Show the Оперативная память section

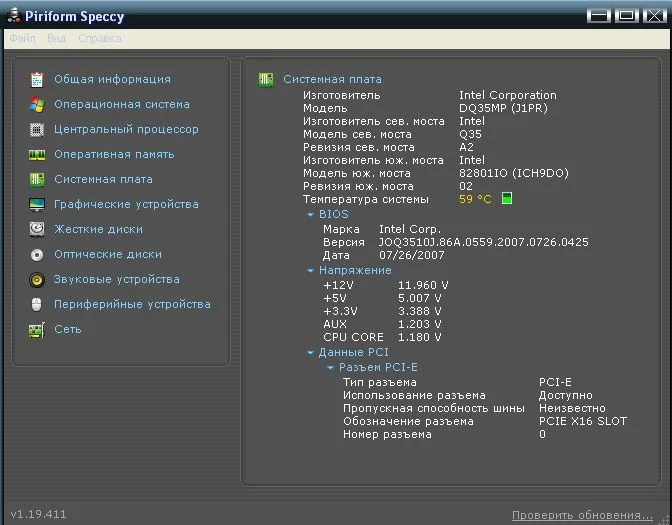(x=114, y=154)
